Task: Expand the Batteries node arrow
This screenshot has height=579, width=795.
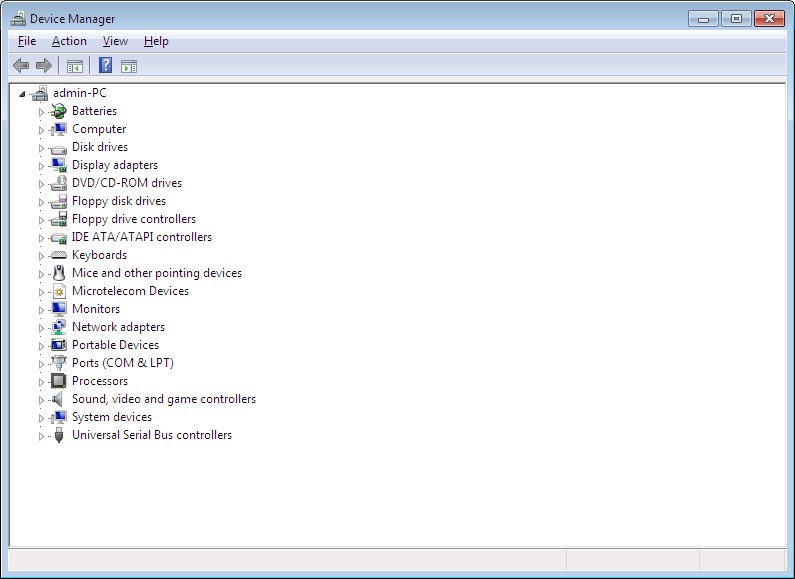Action: (42, 112)
